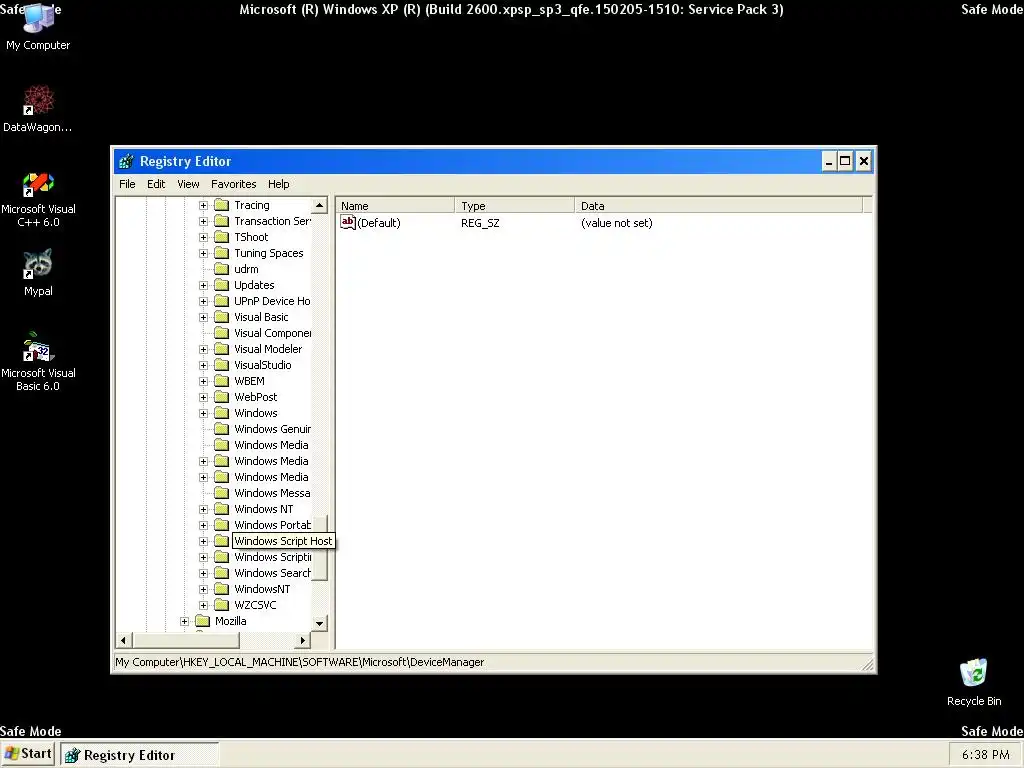Viewport: 1024px width, 768px height.
Task: Select the Visual Modeler folder icon
Action: tap(221, 349)
